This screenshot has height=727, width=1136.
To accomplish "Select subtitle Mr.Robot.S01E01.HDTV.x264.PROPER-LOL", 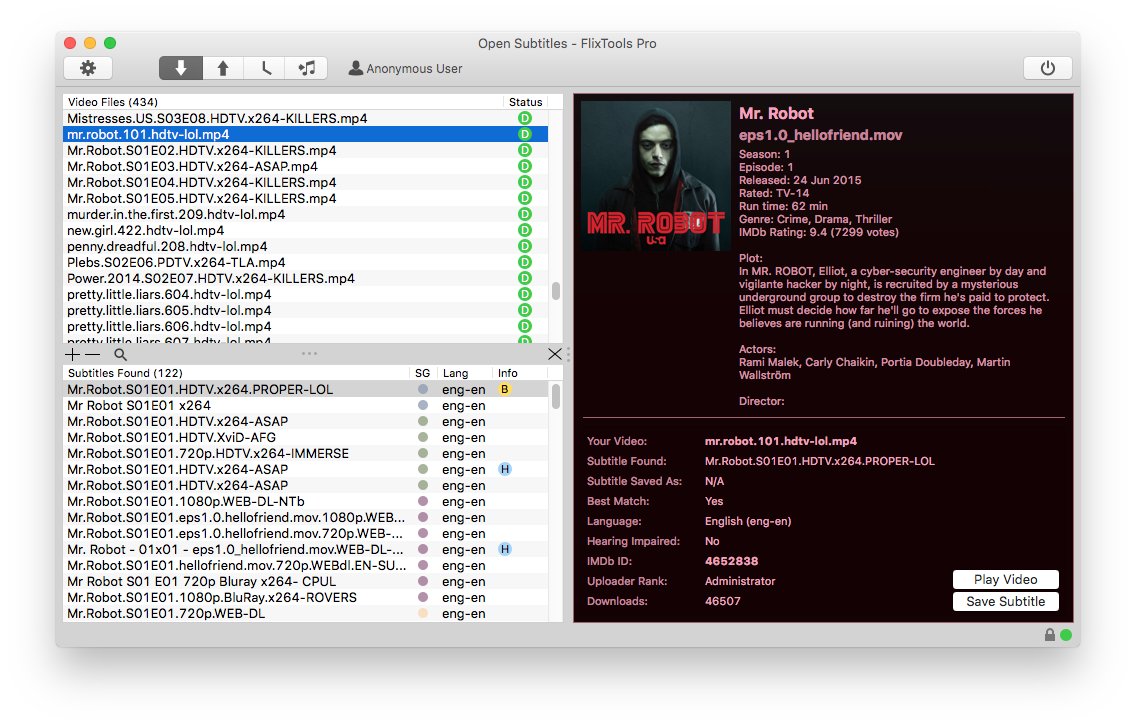I will [305, 389].
